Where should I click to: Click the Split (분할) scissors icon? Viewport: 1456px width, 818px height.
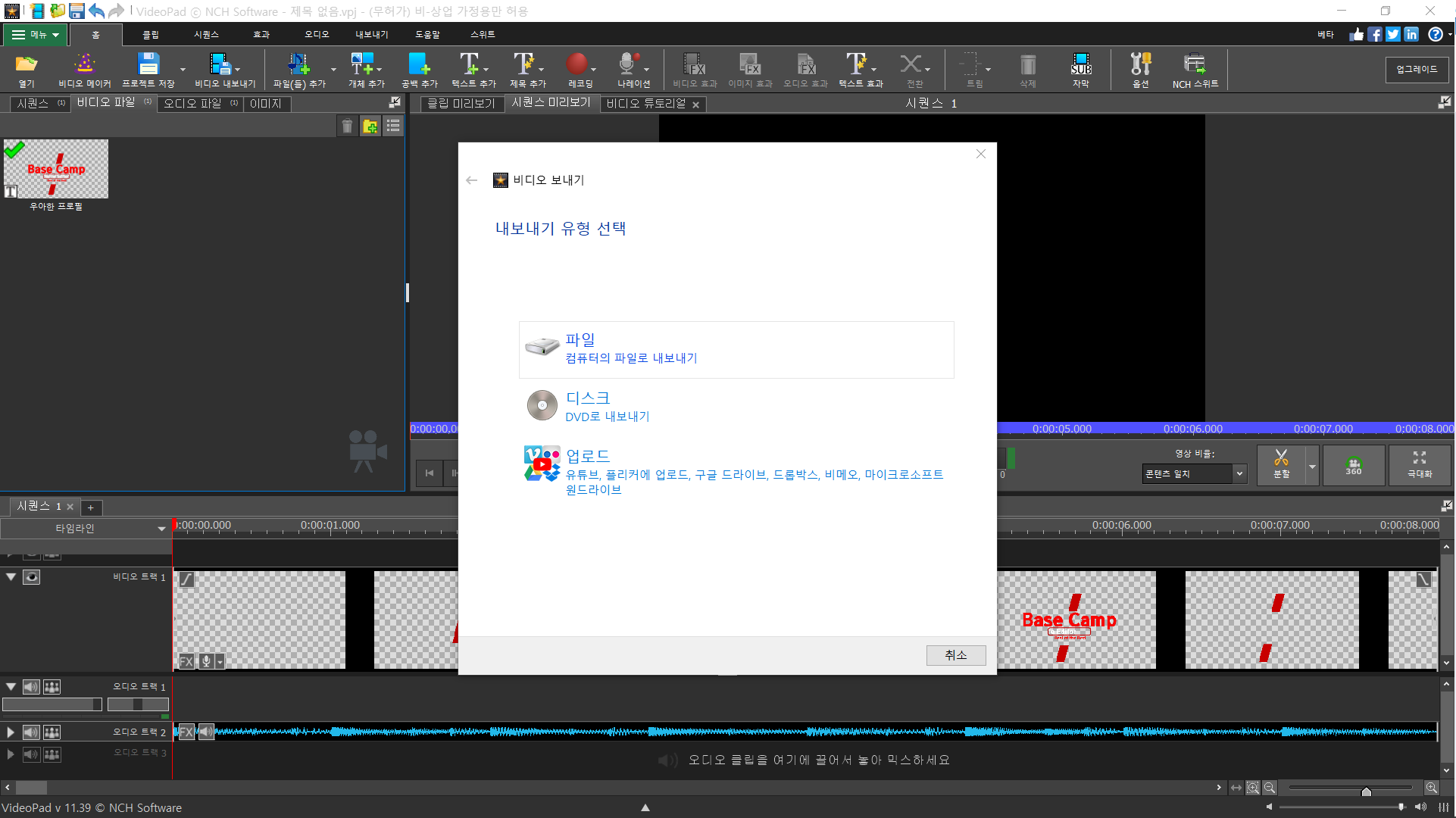[x=1281, y=460]
